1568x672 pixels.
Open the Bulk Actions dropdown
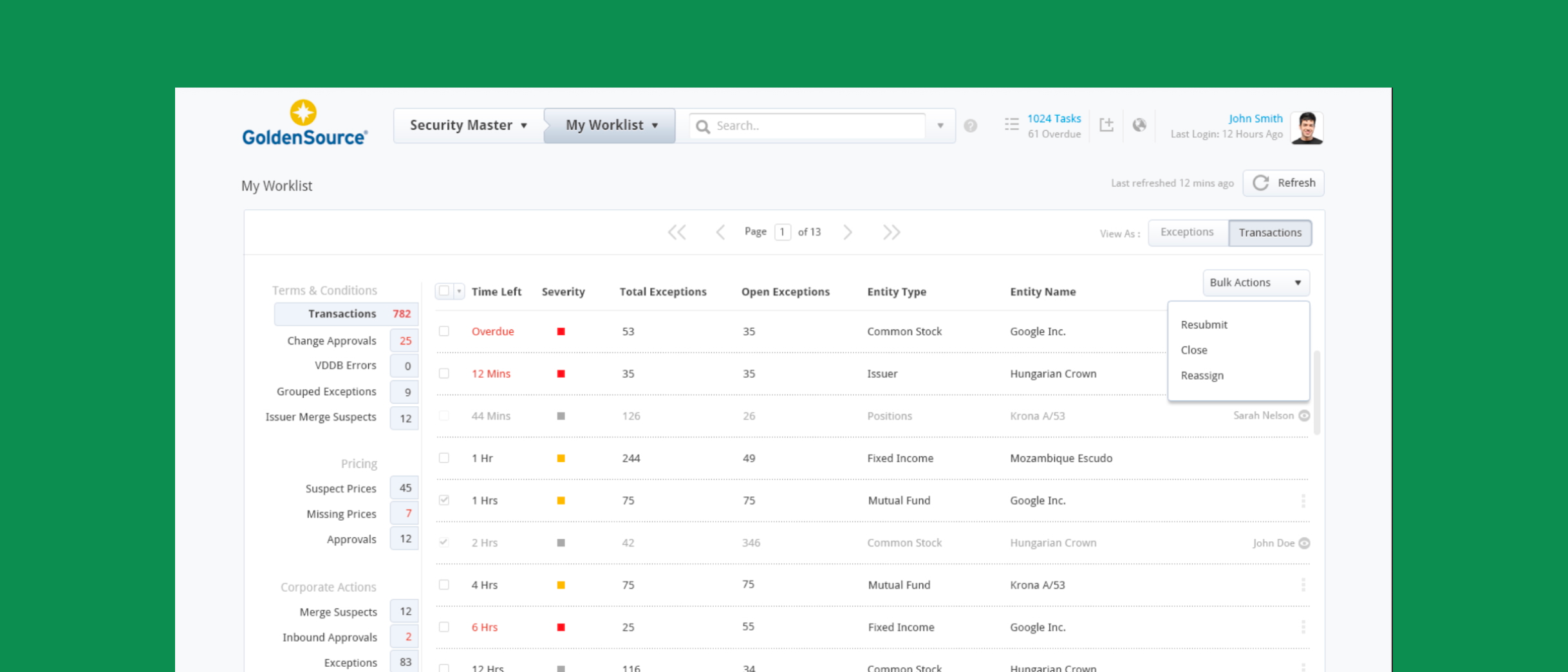click(1255, 283)
